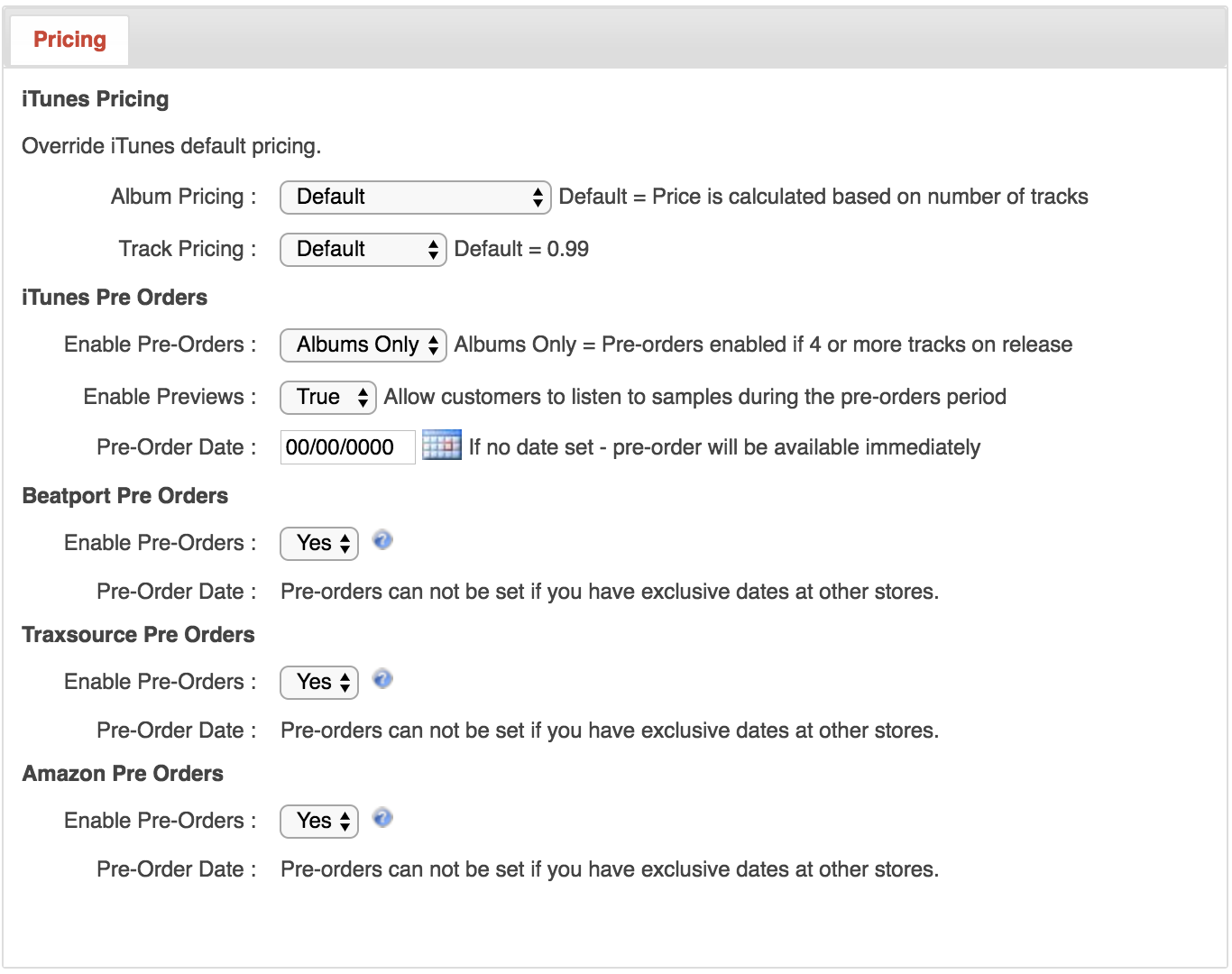Open the iTunes 'Albums Only' pre-orders dropdown

click(x=363, y=345)
